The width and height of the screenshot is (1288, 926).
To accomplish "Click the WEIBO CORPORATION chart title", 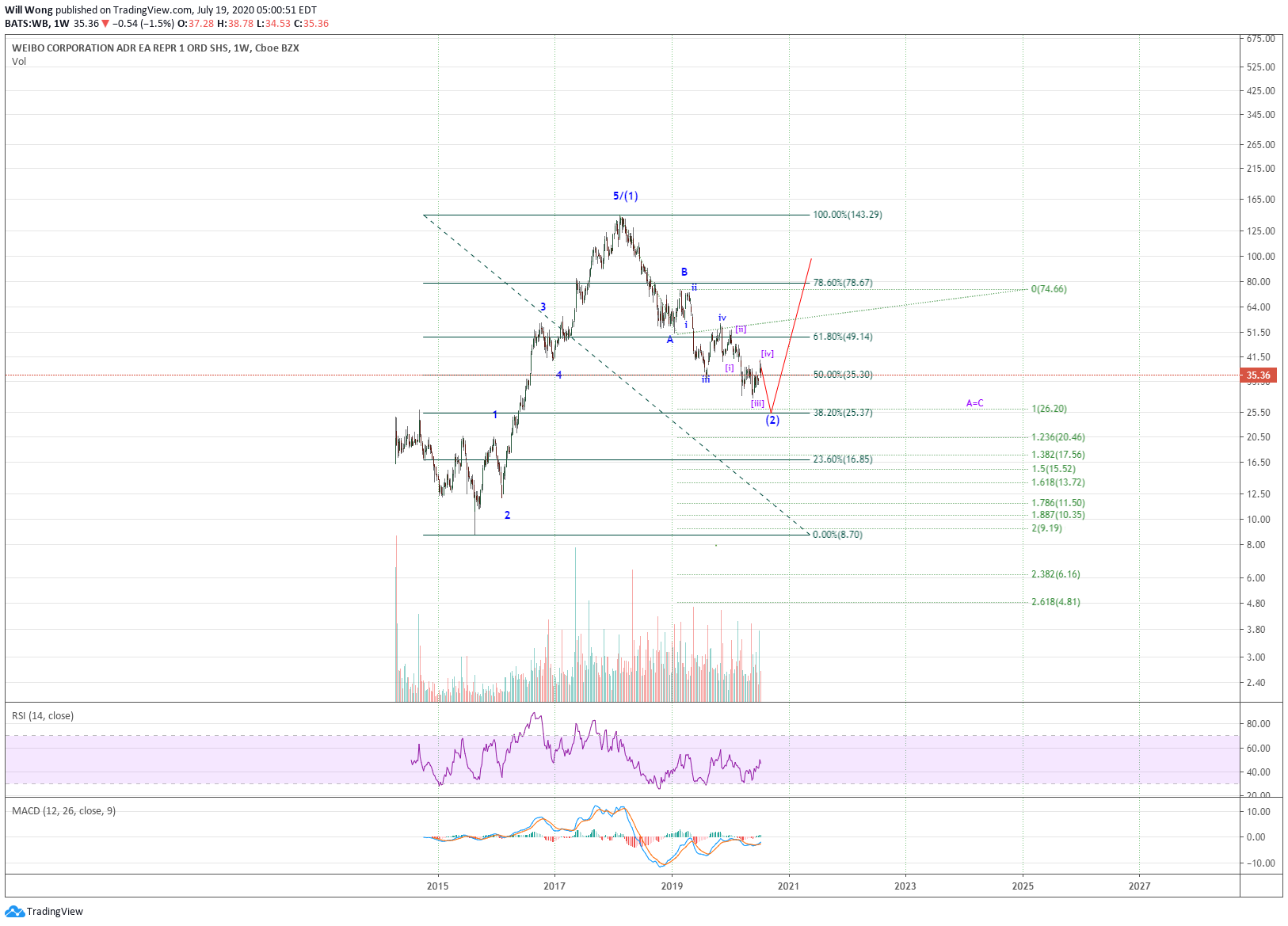I will 155,48.
